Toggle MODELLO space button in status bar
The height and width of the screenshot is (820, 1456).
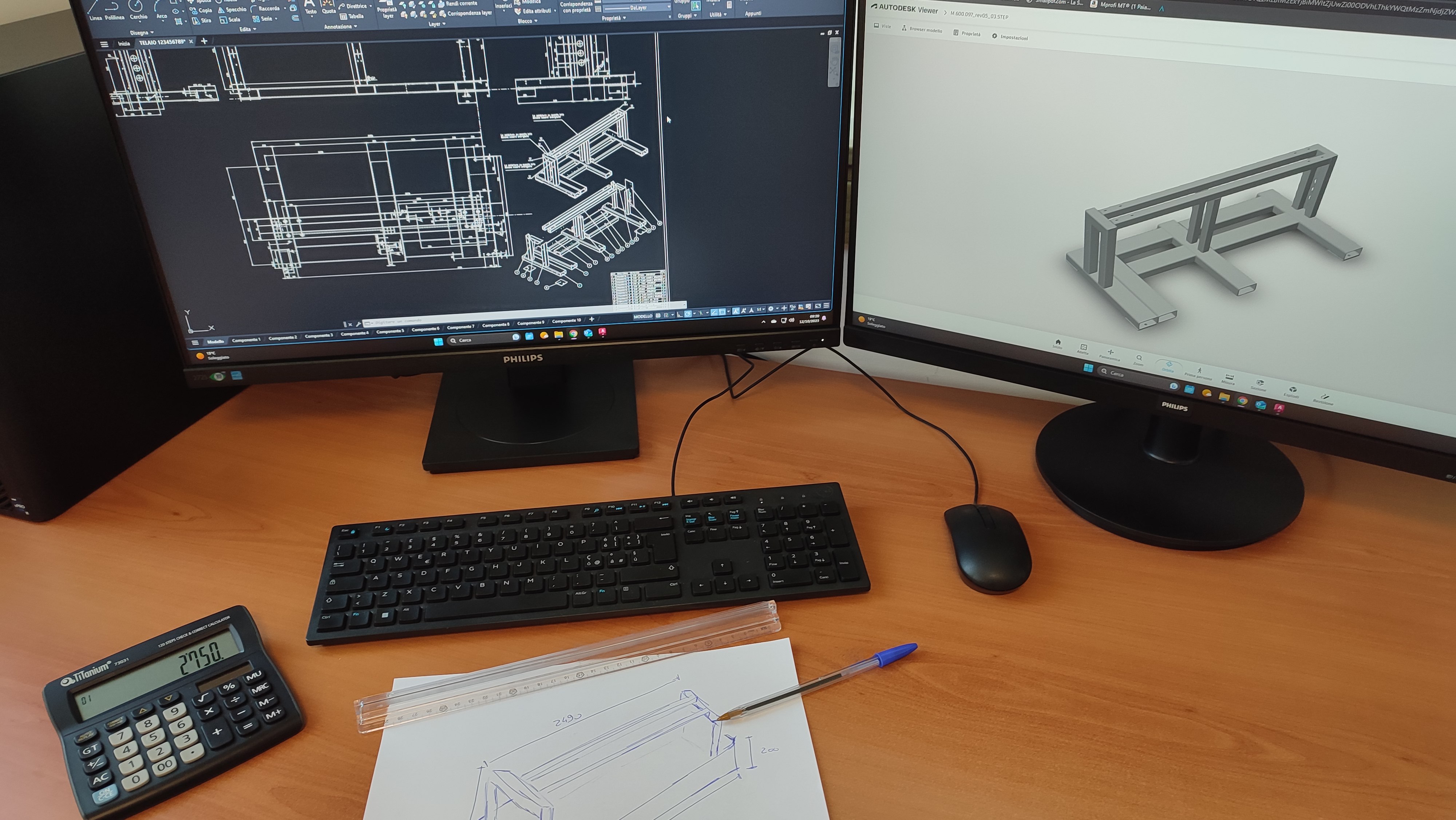tap(643, 316)
